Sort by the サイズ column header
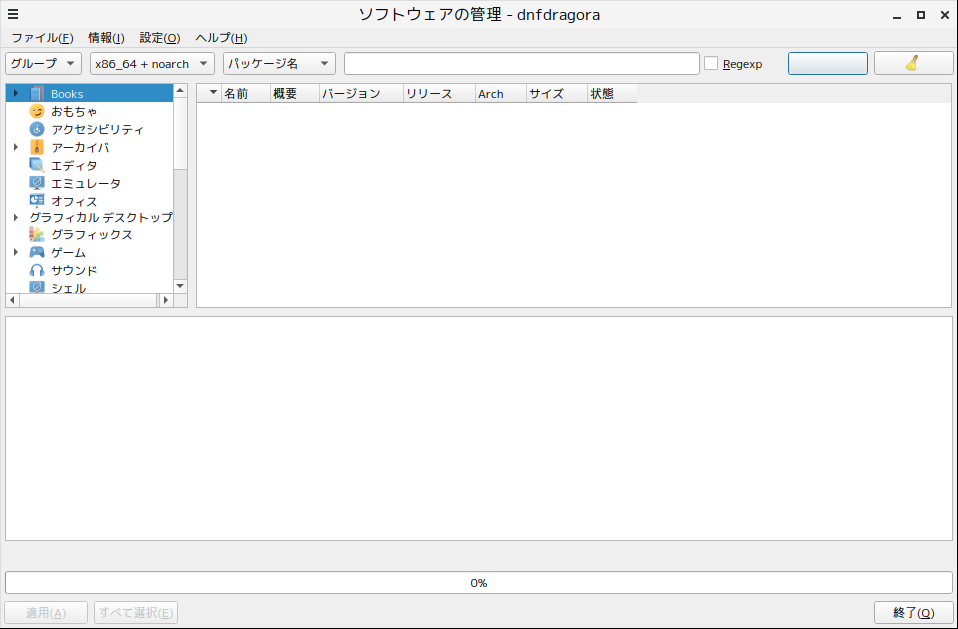The image size is (958, 629). pos(557,93)
